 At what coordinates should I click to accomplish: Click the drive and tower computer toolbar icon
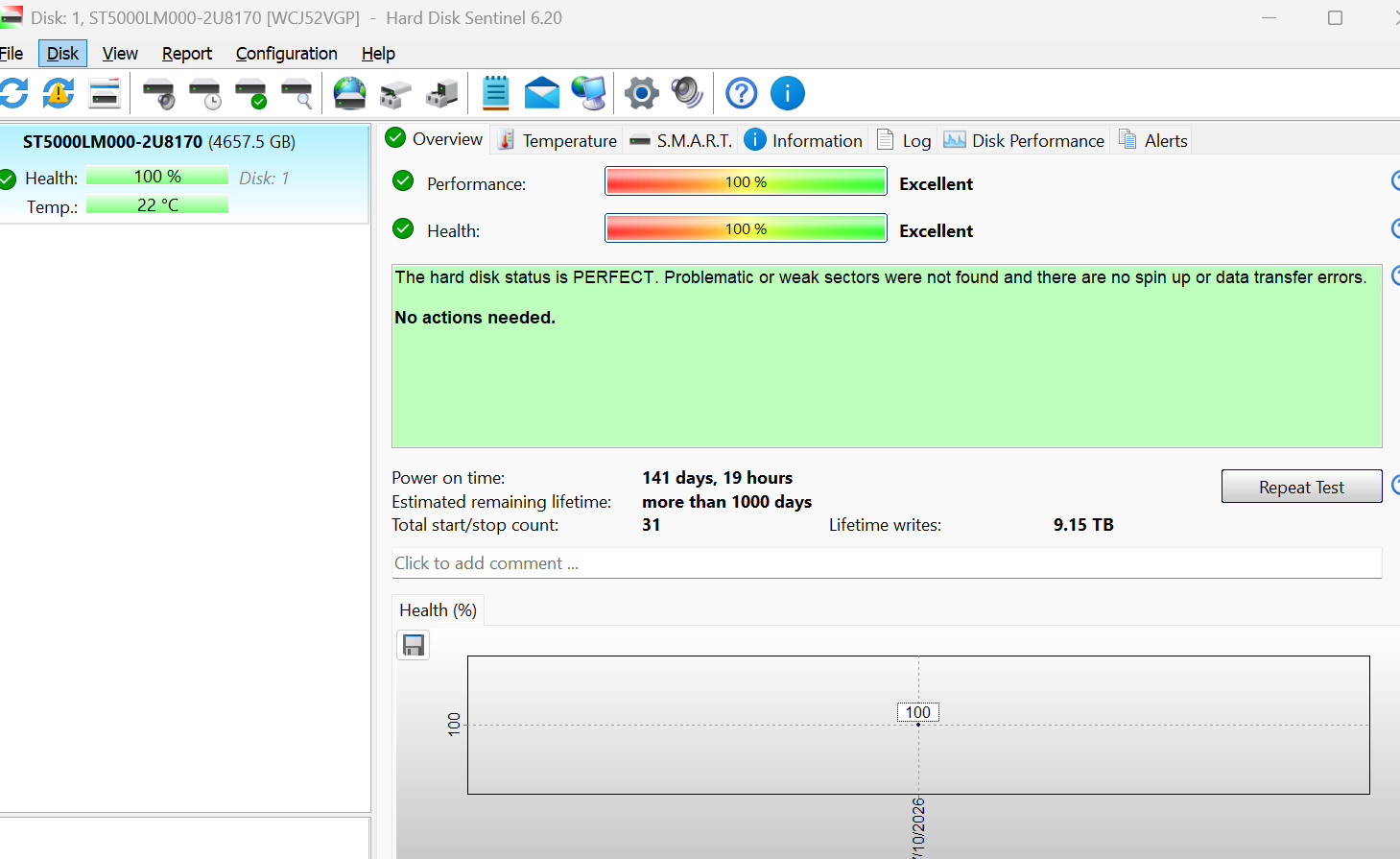pyautogui.click(x=441, y=94)
